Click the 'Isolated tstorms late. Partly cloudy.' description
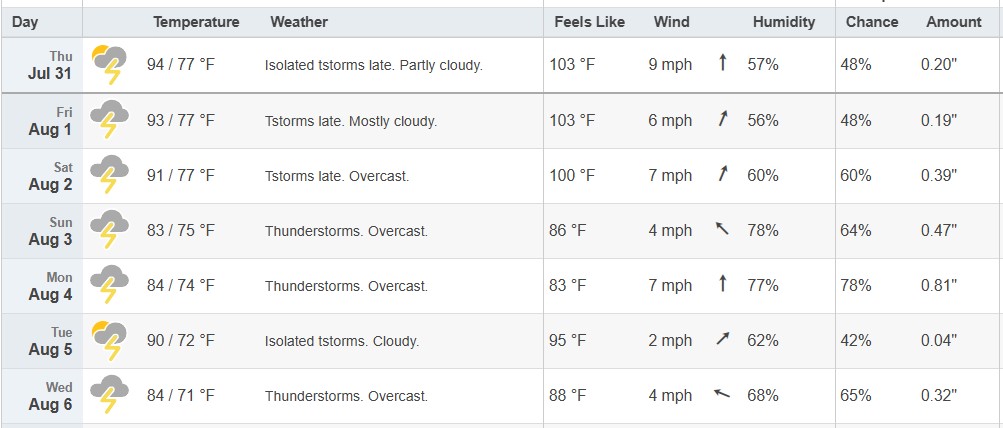Image resolution: width=1003 pixels, height=428 pixels. pos(374,65)
